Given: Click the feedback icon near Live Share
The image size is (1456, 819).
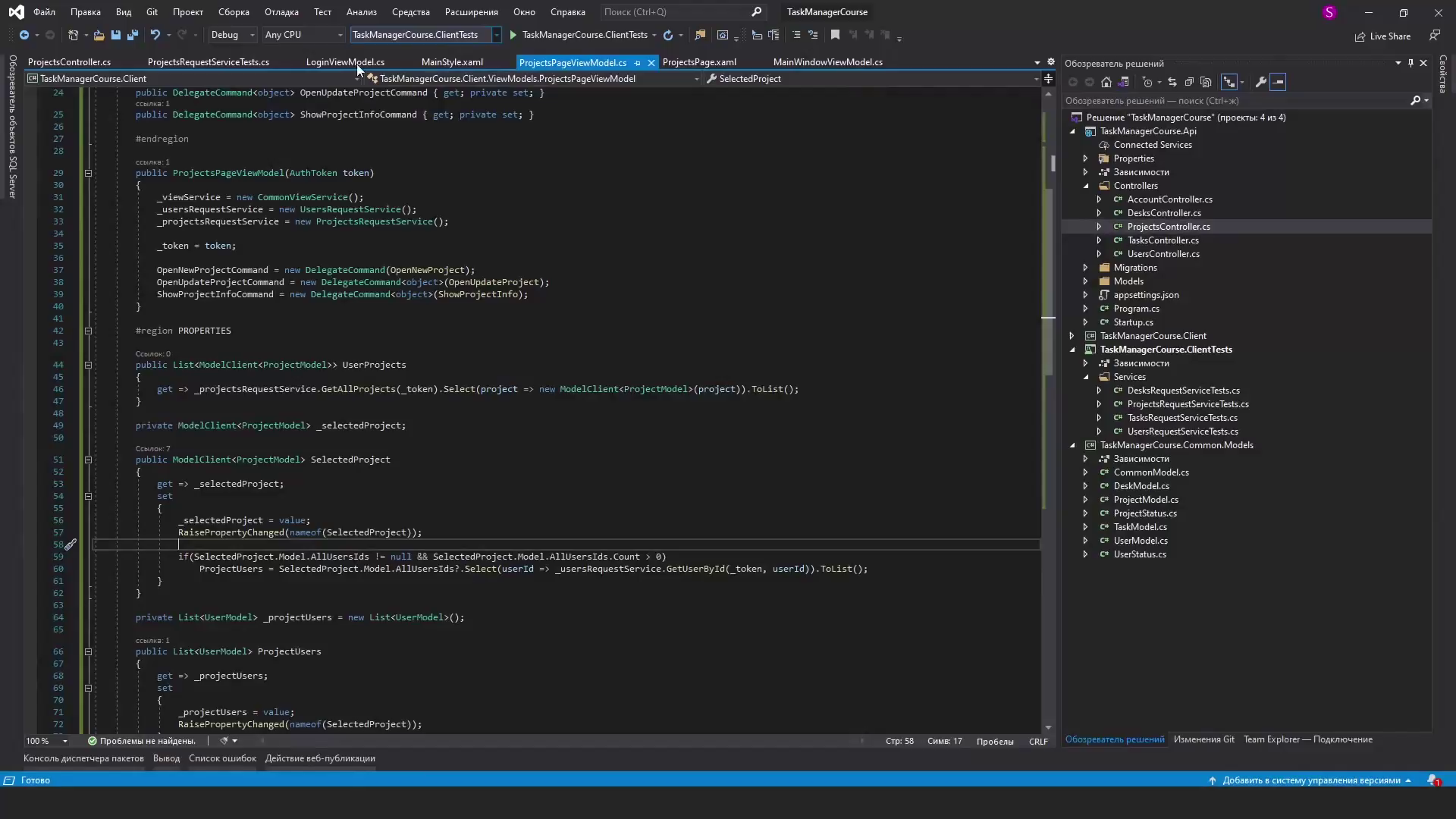Looking at the screenshot, I should 1434,36.
